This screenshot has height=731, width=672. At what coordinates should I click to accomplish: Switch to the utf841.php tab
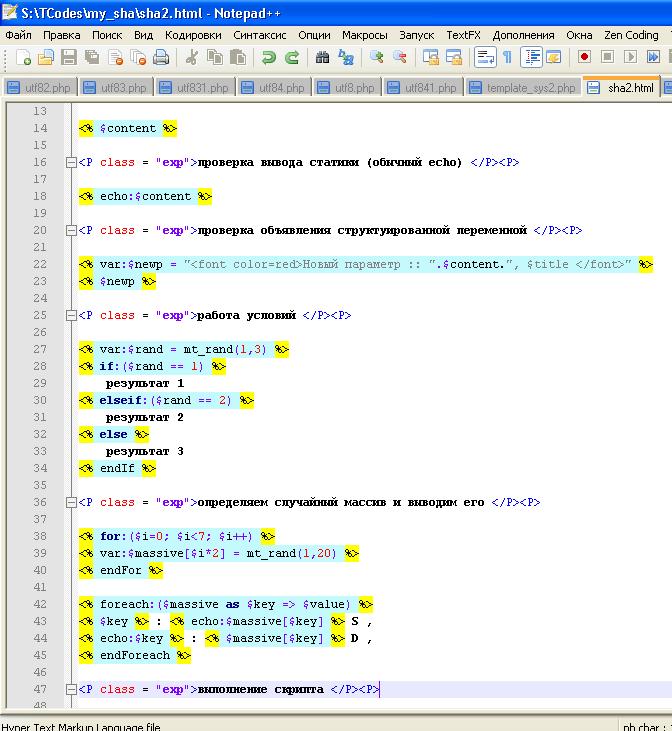[423, 88]
